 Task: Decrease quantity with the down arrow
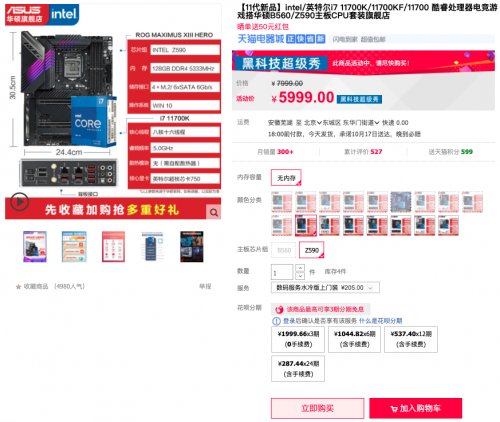300,276
